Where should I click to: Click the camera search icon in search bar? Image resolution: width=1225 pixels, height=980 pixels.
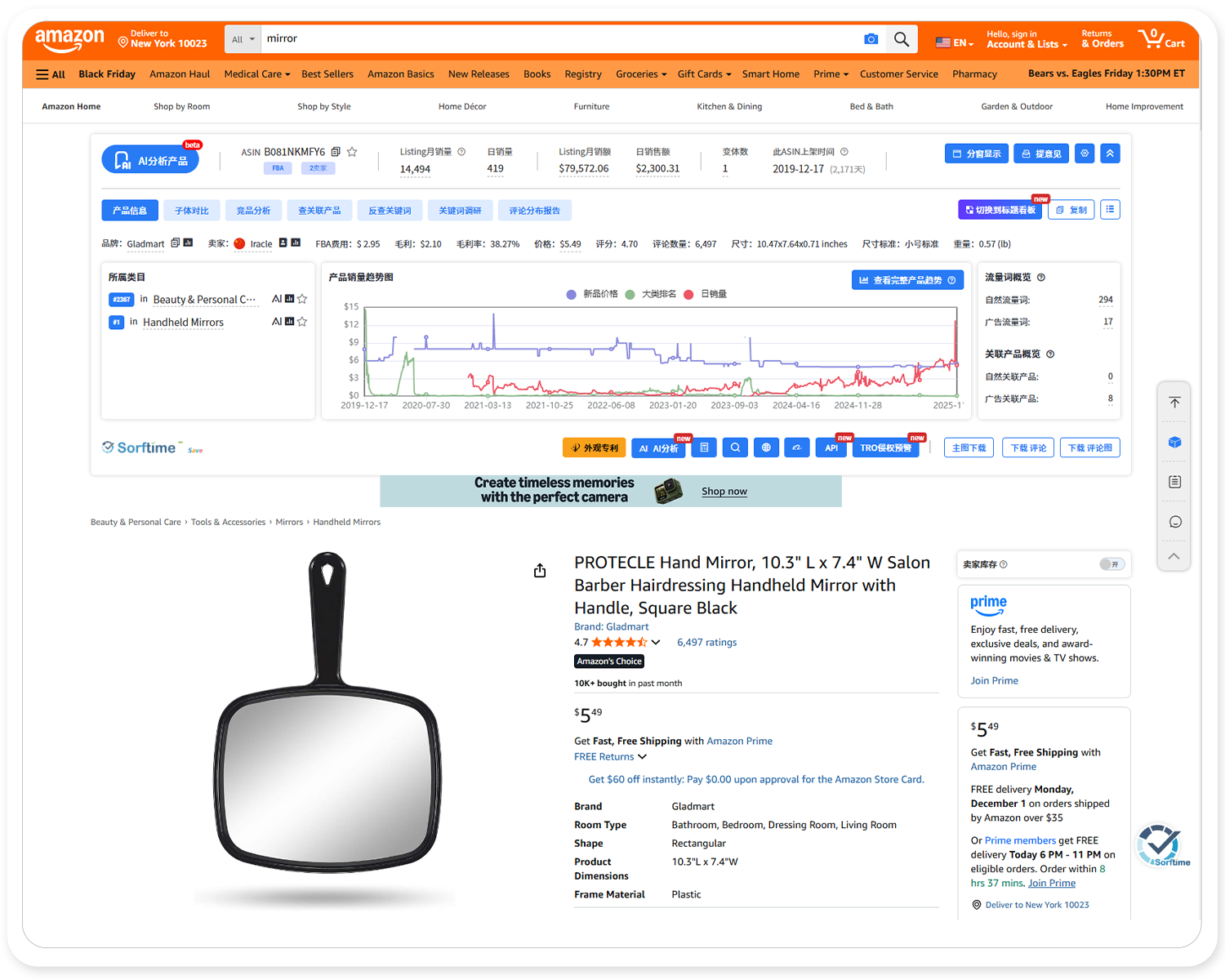[x=871, y=39]
